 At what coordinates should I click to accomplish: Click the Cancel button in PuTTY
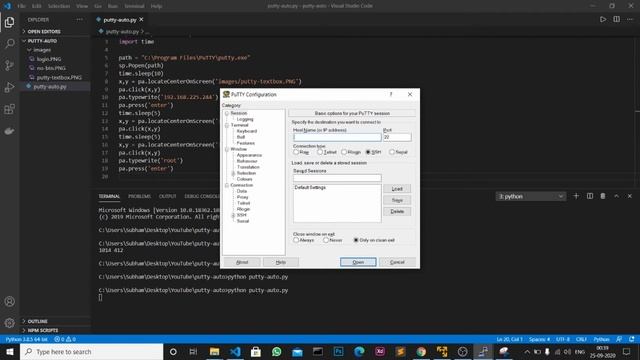397,262
